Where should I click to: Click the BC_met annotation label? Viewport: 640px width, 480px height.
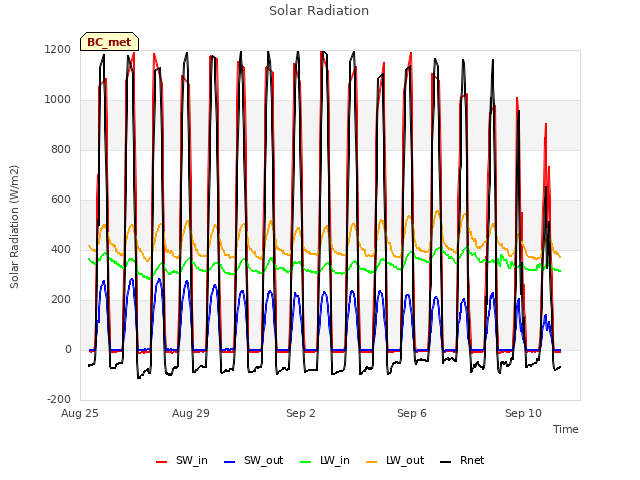click(x=109, y=42)
